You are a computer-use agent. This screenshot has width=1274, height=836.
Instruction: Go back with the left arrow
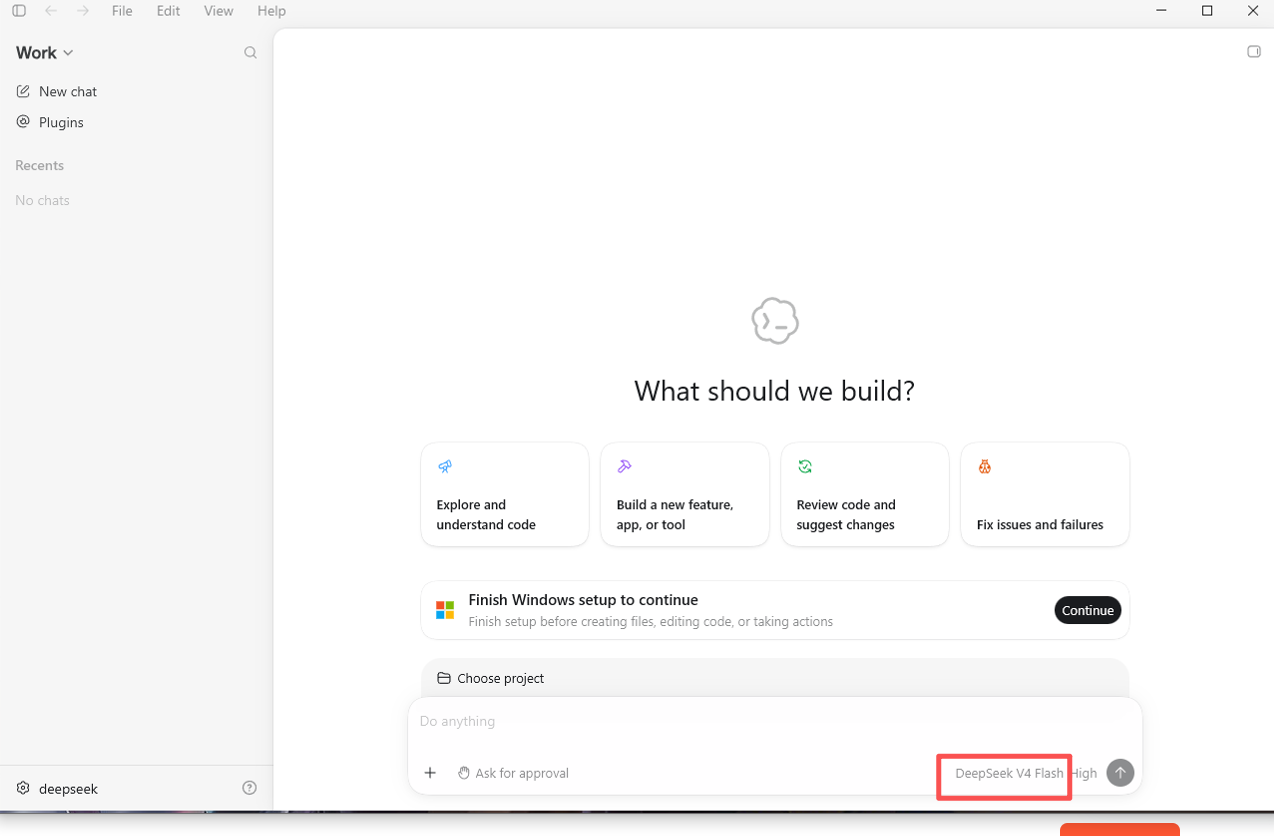51,11
